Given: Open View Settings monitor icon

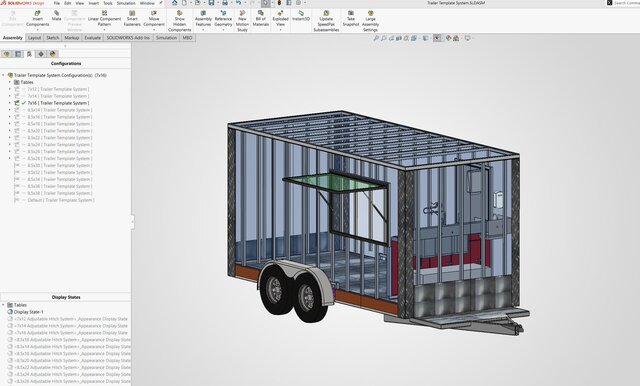Looking at the screenshot, I should (x=468, y=38).
